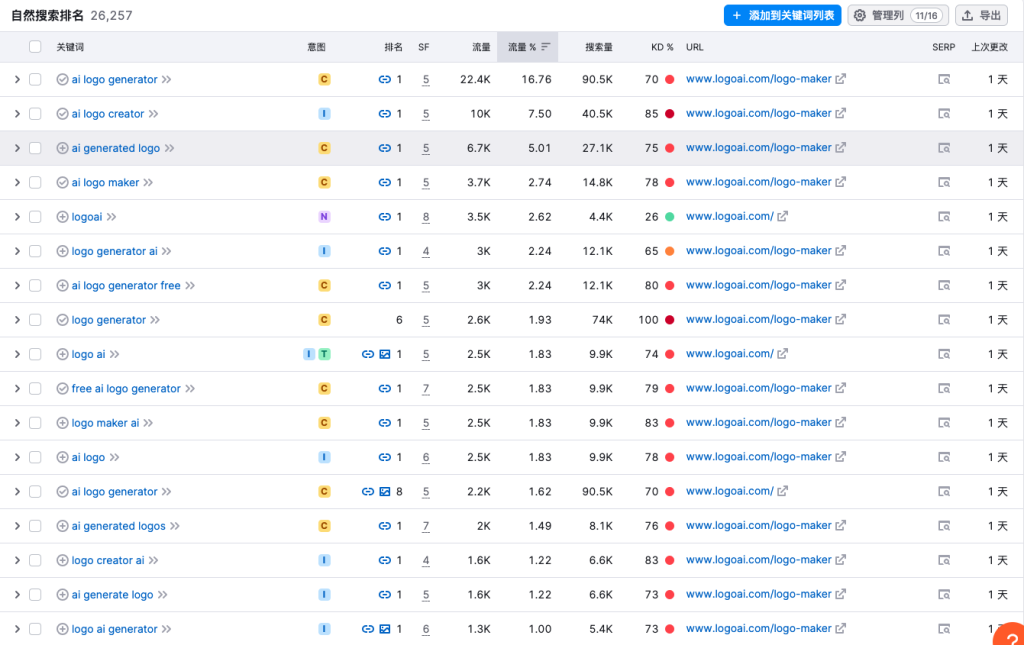The width and height of the screenshot is (1024, 645).
Task: Expand the ai generated logo row
Action: [x=18, y=148]
